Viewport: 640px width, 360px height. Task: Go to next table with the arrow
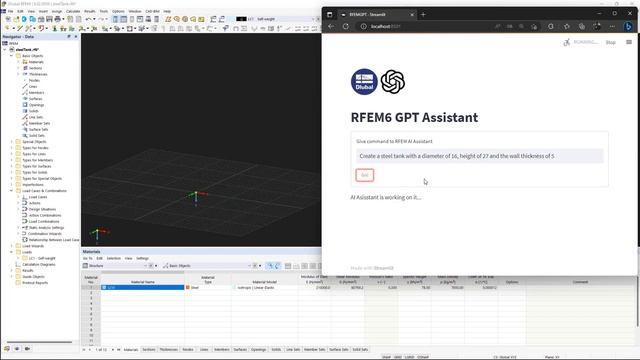click(113, 350)
